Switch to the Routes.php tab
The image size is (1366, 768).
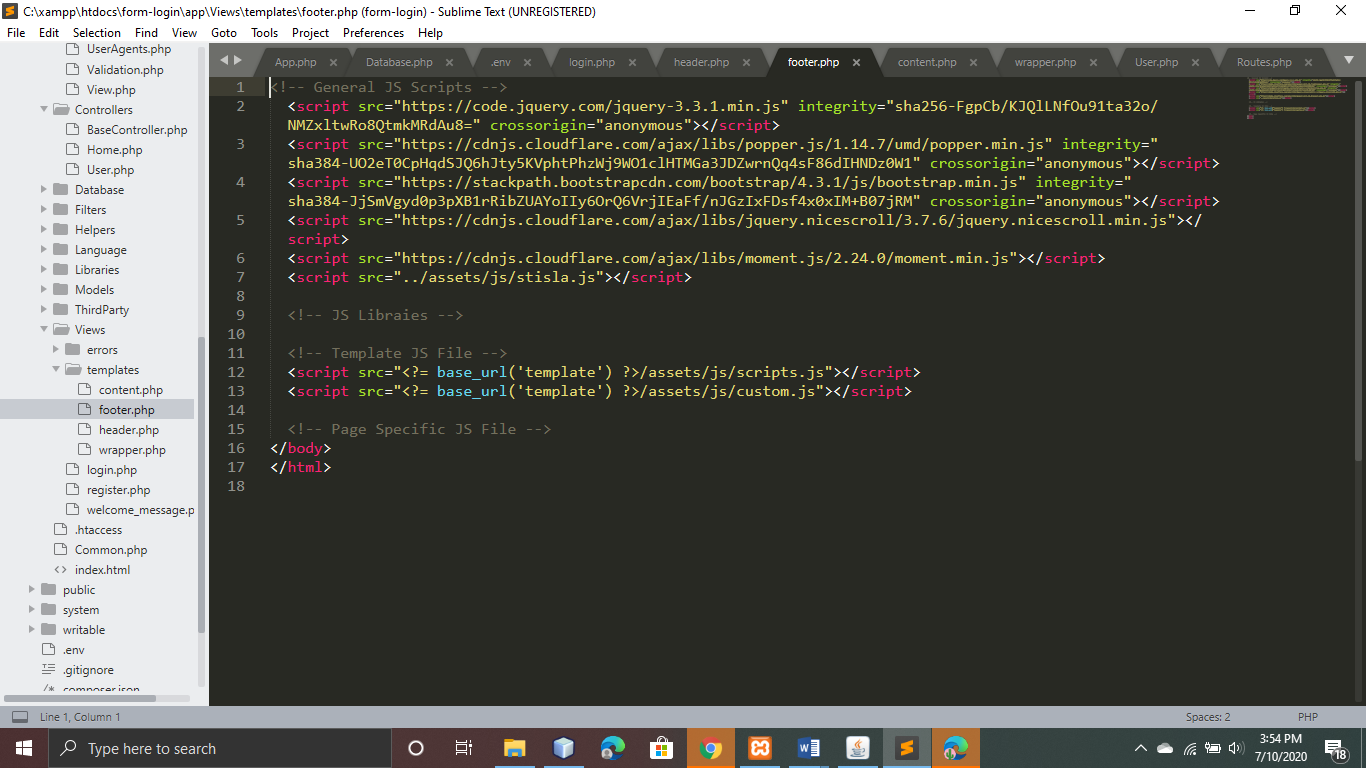pos(1264,62)
